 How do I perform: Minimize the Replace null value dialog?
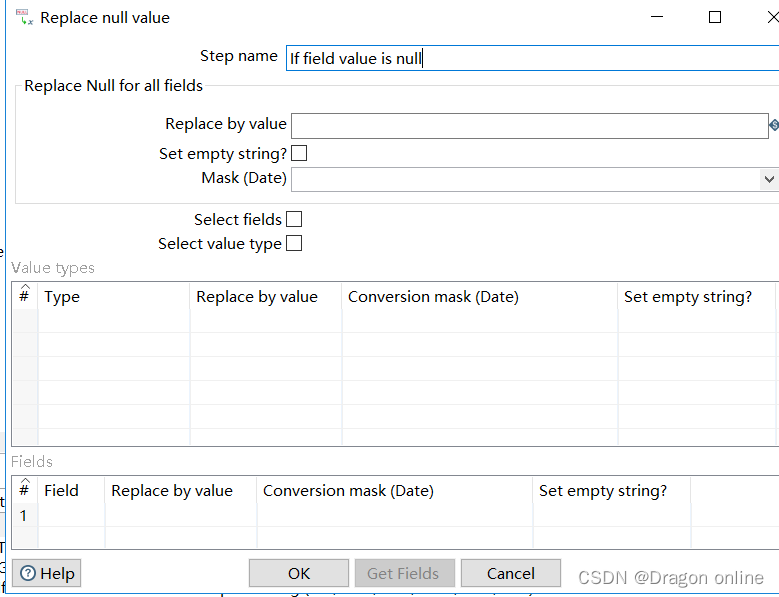tap(657, 17)
